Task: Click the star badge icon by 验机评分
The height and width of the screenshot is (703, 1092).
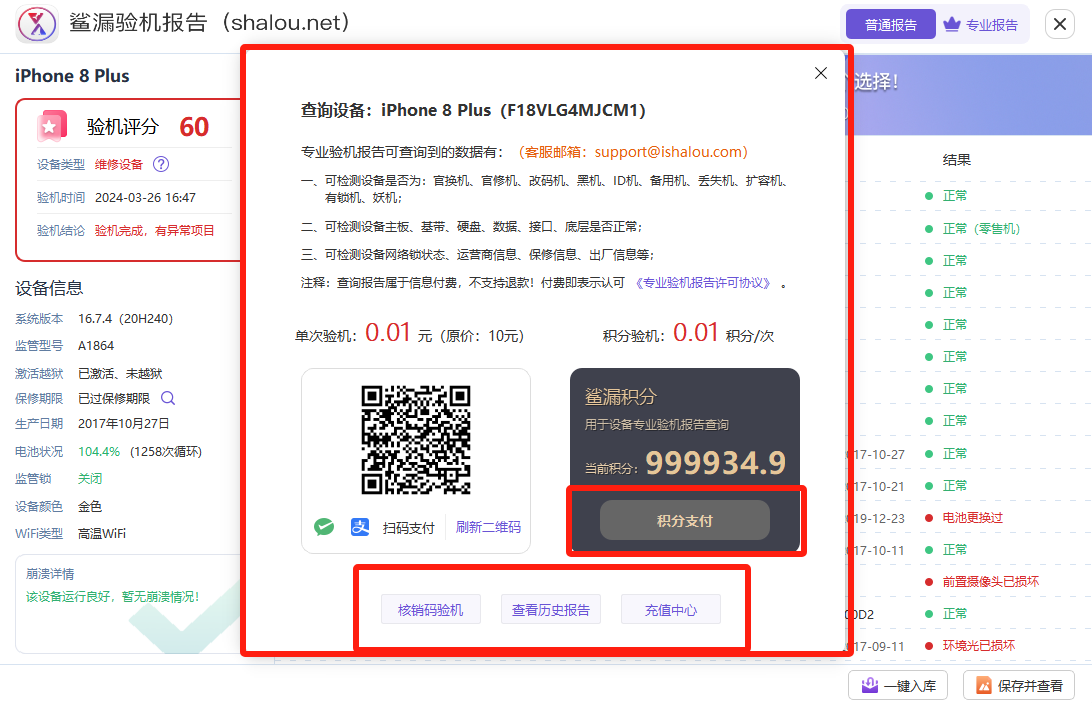Action: pos(51,126)
